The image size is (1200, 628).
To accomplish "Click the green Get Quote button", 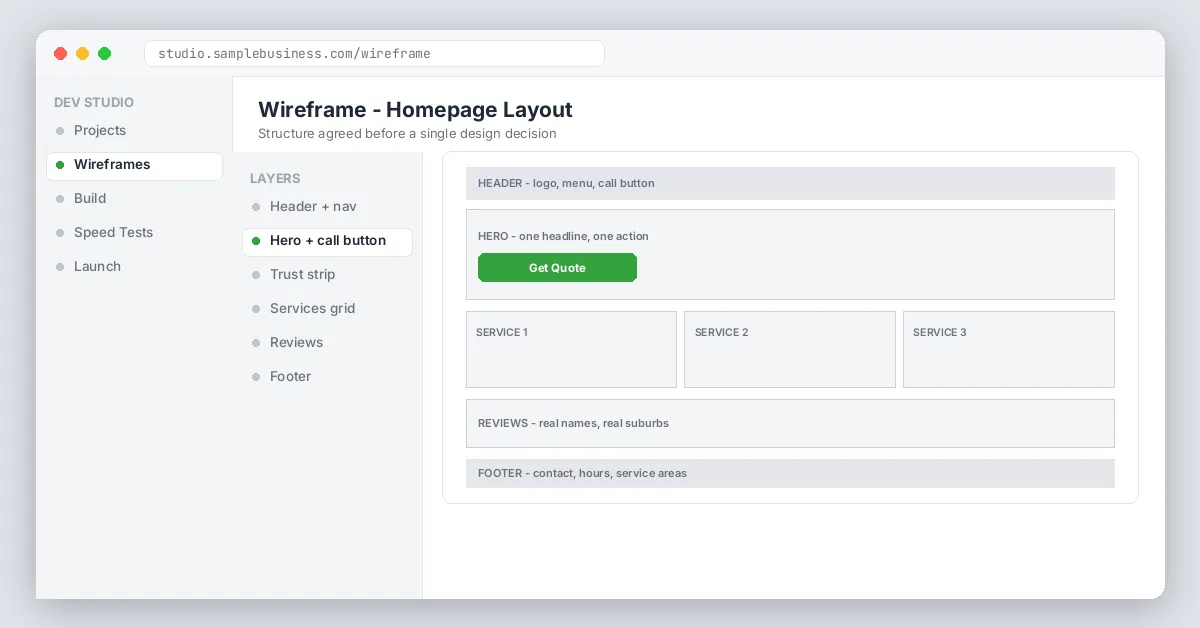I will click(557, 268).
